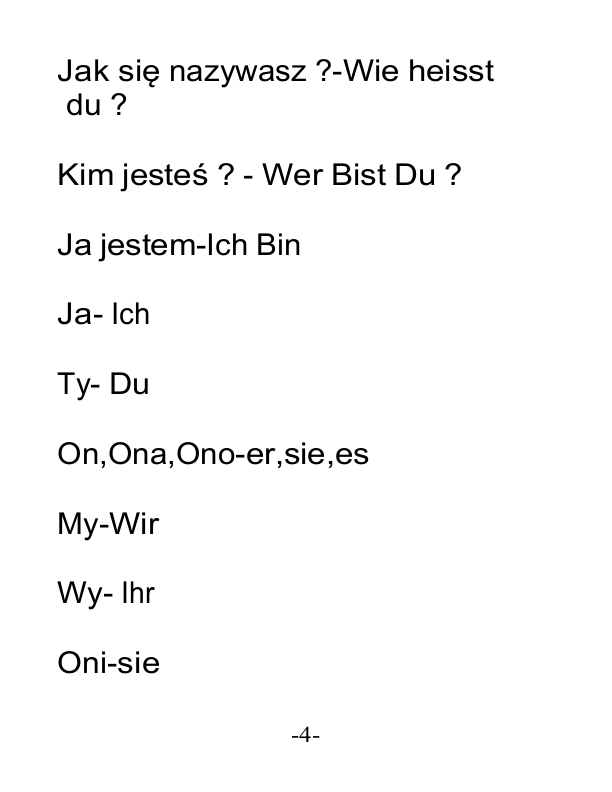Screen dimensions: 612x792
Task: Click the line 'Jak się nazywasz ?-Wie heisst'
Action: [x=276, y=71]
